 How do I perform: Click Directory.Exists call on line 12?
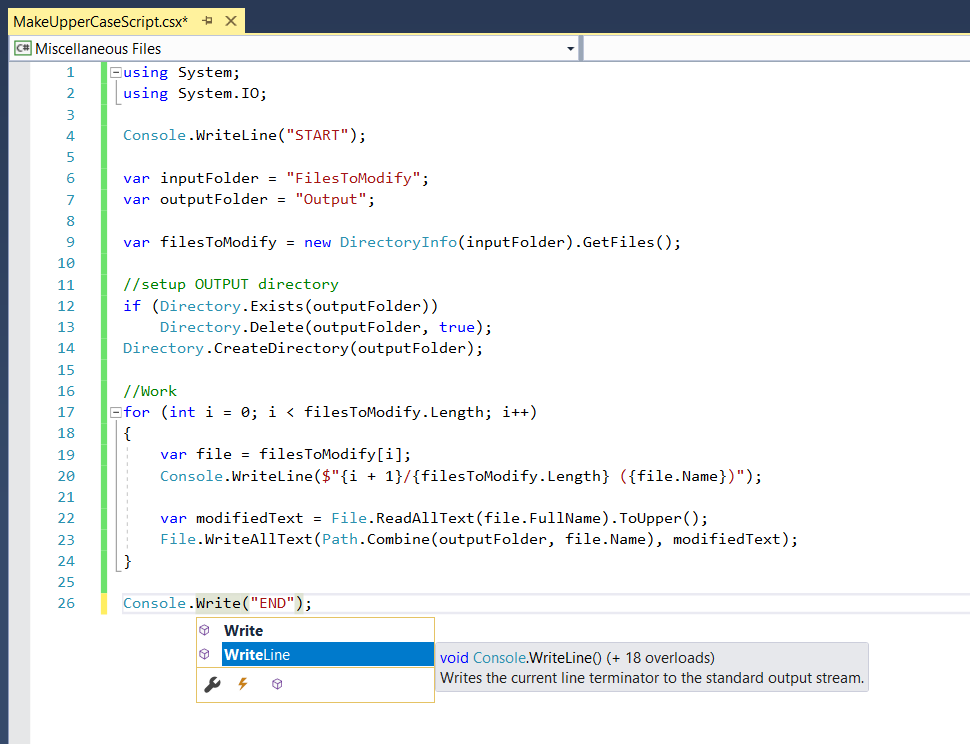231,306
